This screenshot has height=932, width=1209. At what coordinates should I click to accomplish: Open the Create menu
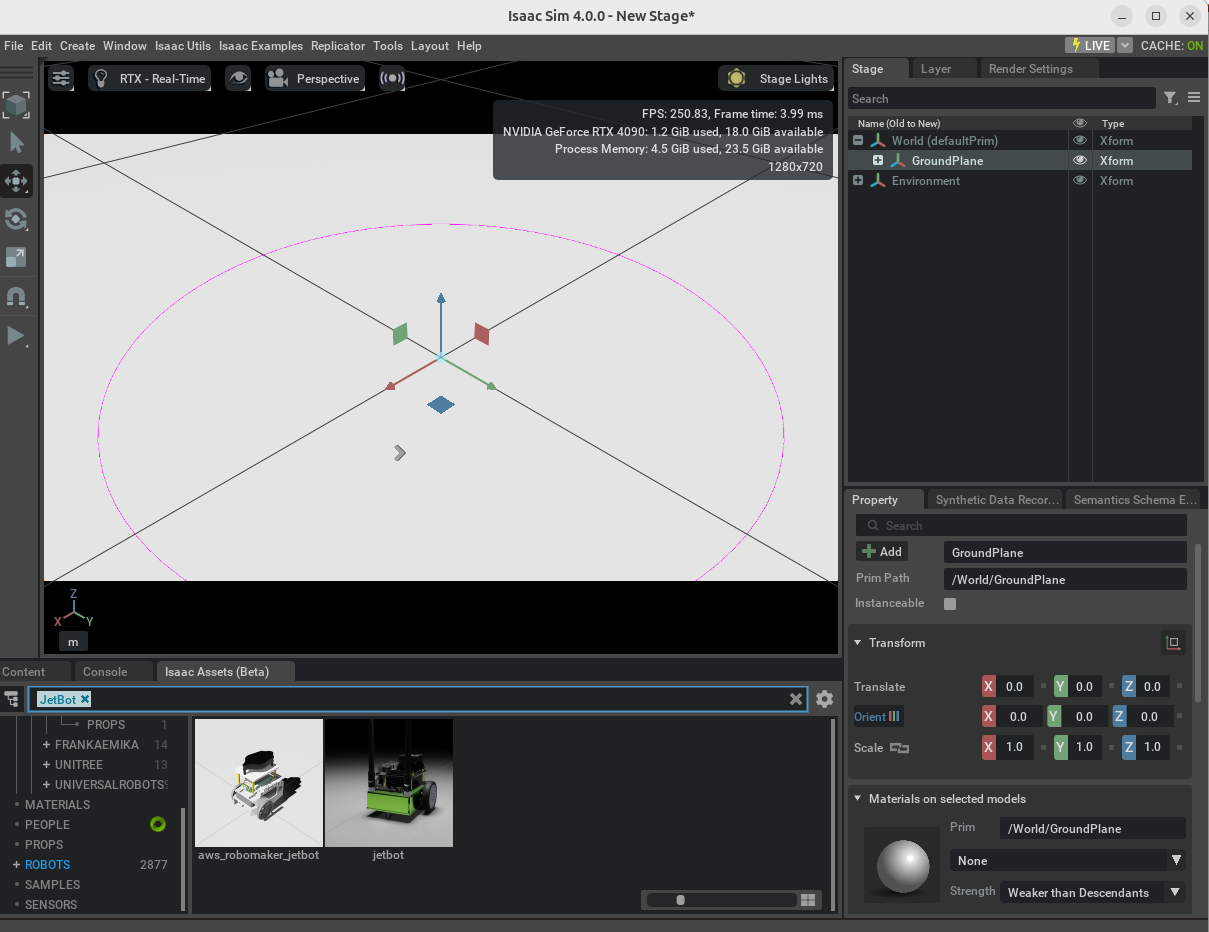(x=77, y=46)
